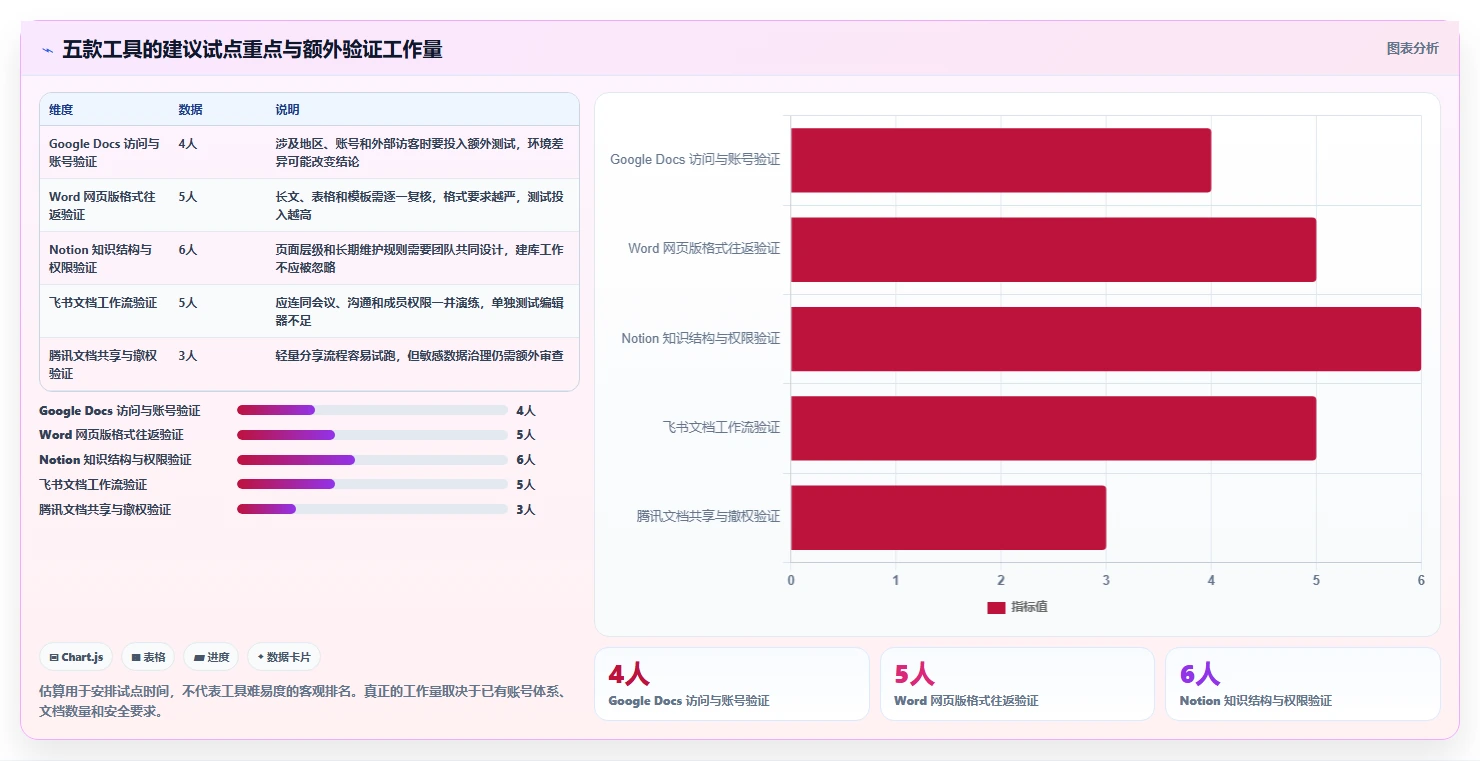Image resolution: width=1480 pixels, height=761 pixels.
Task: Open the 5人 Word 网页版 data card
Action: 1017,684
